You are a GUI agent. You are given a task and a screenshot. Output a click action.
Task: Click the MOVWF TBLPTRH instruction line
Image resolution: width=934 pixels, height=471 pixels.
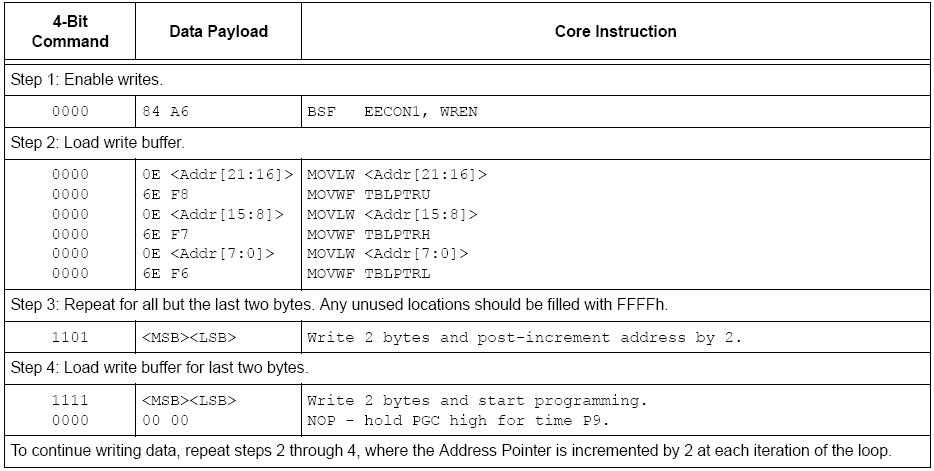[x=369, y=234]
